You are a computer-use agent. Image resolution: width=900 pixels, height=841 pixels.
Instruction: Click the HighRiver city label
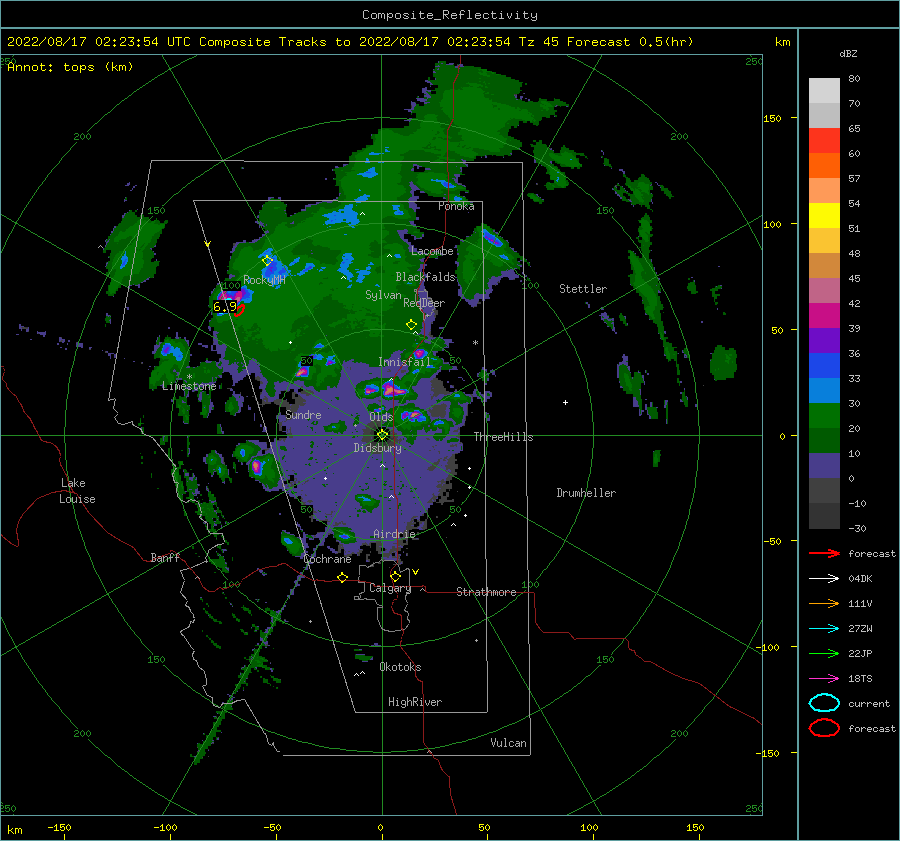tap(415, 702)
